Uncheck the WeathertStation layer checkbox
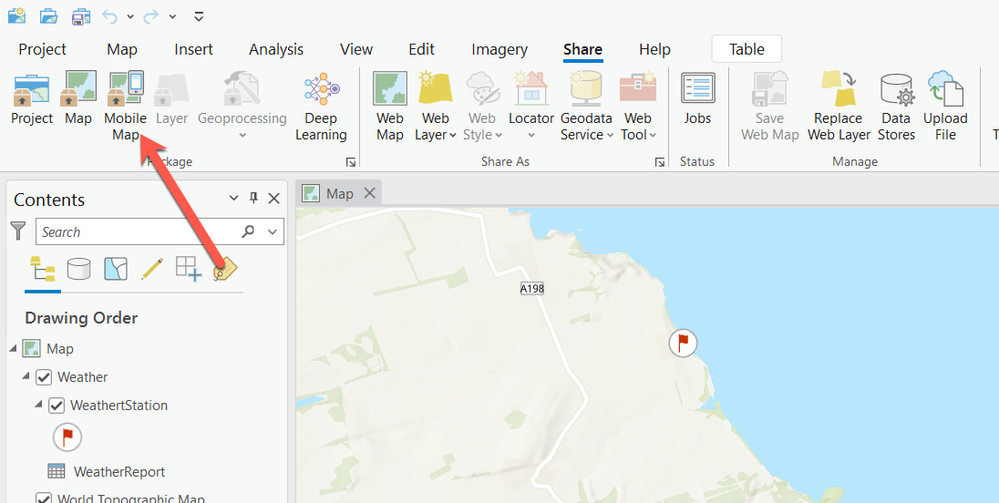This screenshot has width=999, height=503. pos(57,405)
